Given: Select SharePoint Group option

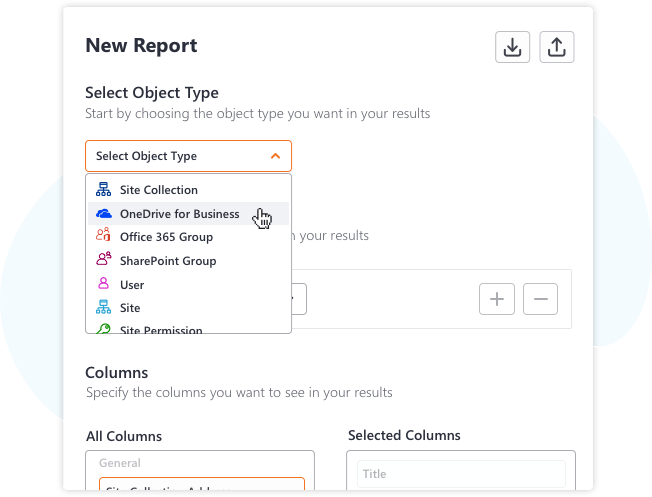Looking at the screenshot, I should pos(188,261).
